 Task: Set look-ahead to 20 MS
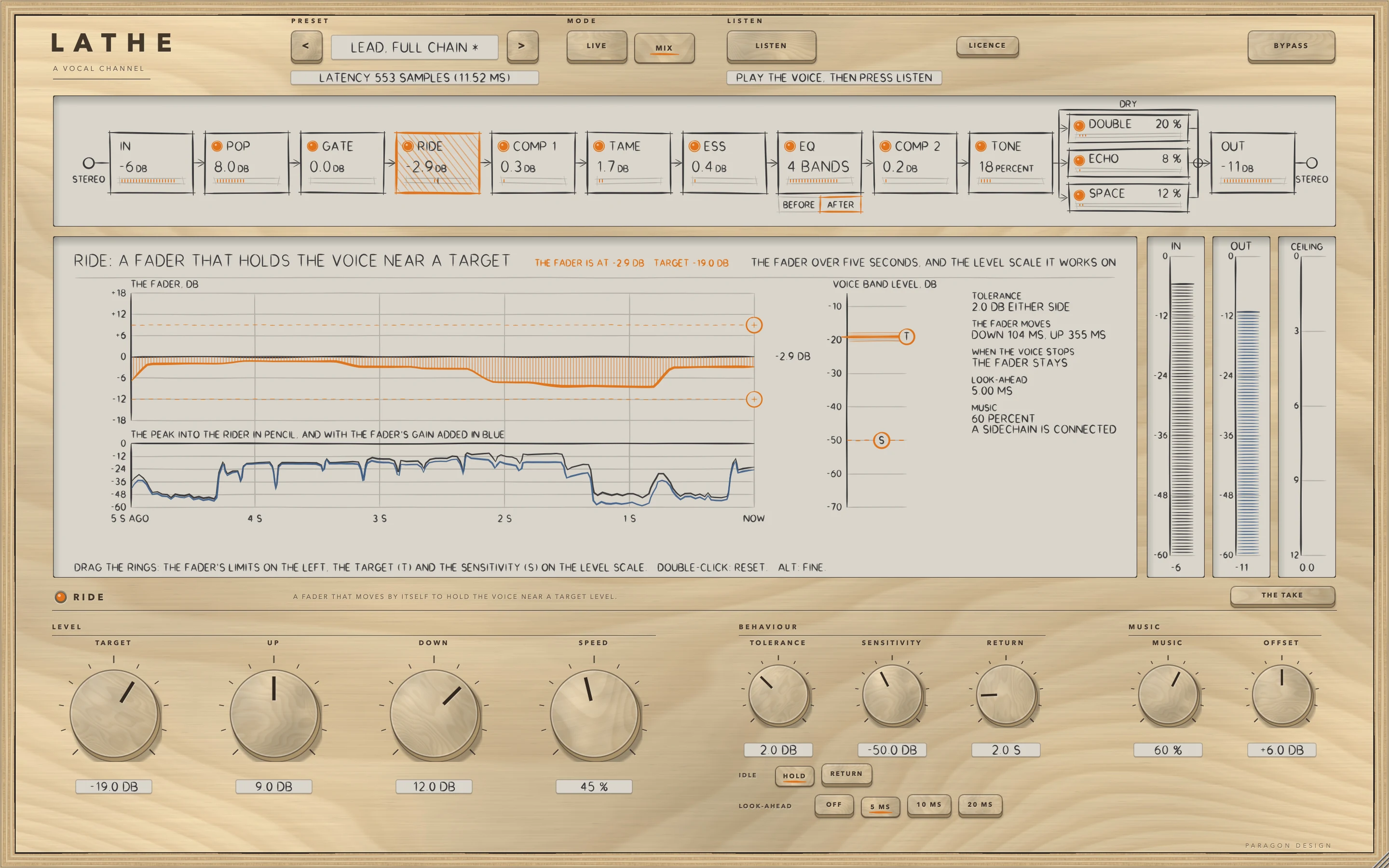pos(980,805)
